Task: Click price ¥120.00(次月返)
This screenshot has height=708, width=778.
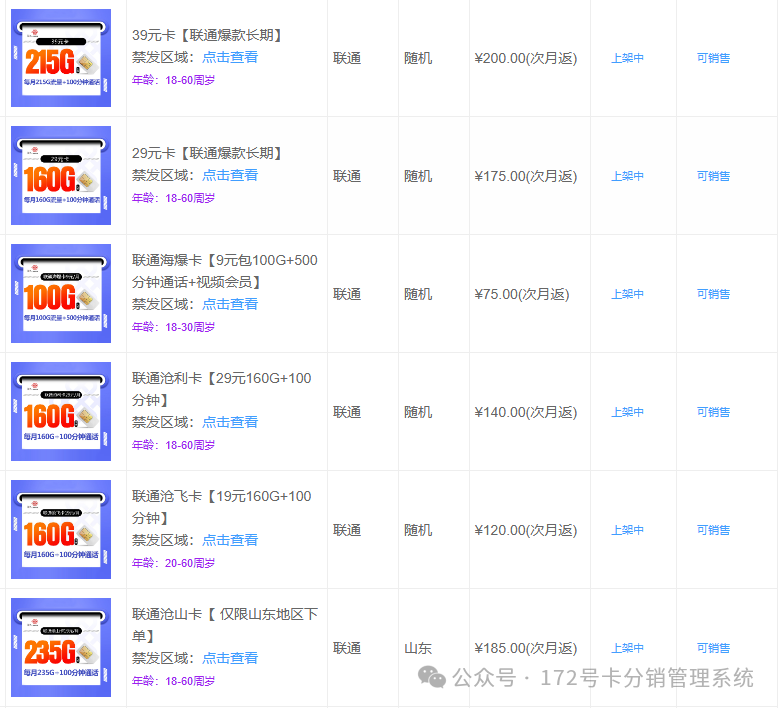Action: click(526, 530)
